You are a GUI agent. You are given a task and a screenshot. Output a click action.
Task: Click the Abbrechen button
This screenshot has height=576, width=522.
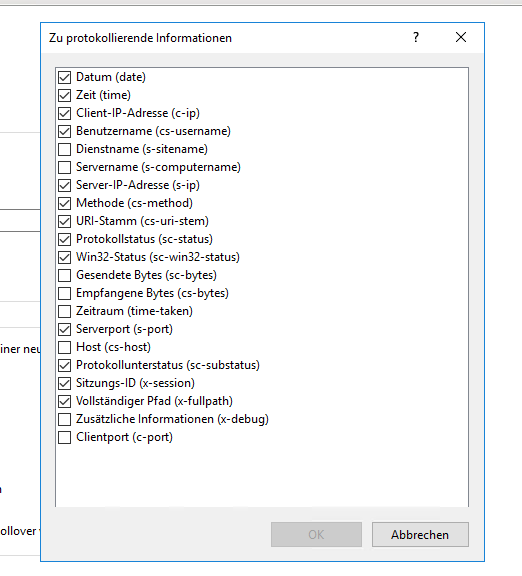tap(420, 534)
